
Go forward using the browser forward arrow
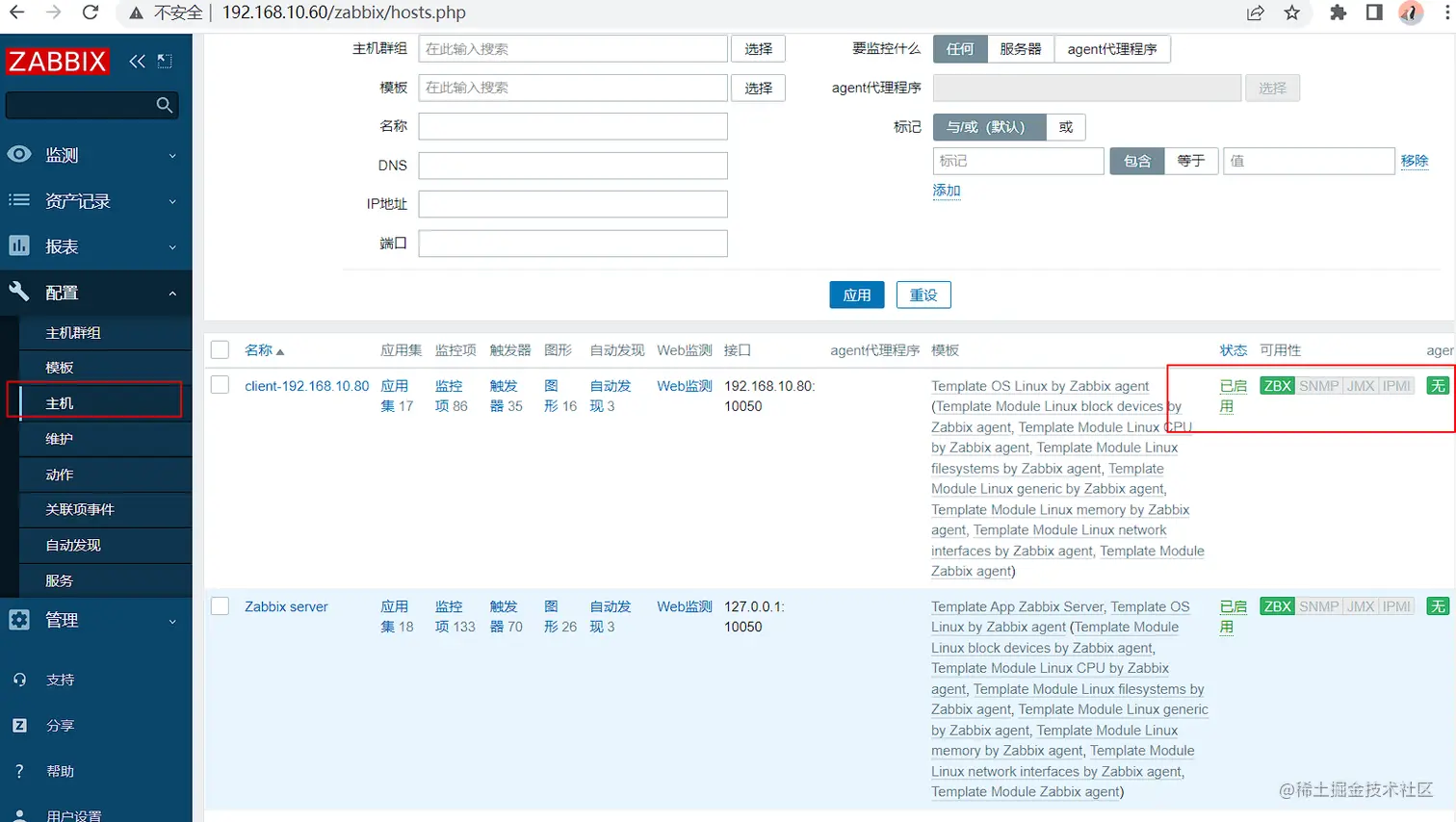point(54,13)
